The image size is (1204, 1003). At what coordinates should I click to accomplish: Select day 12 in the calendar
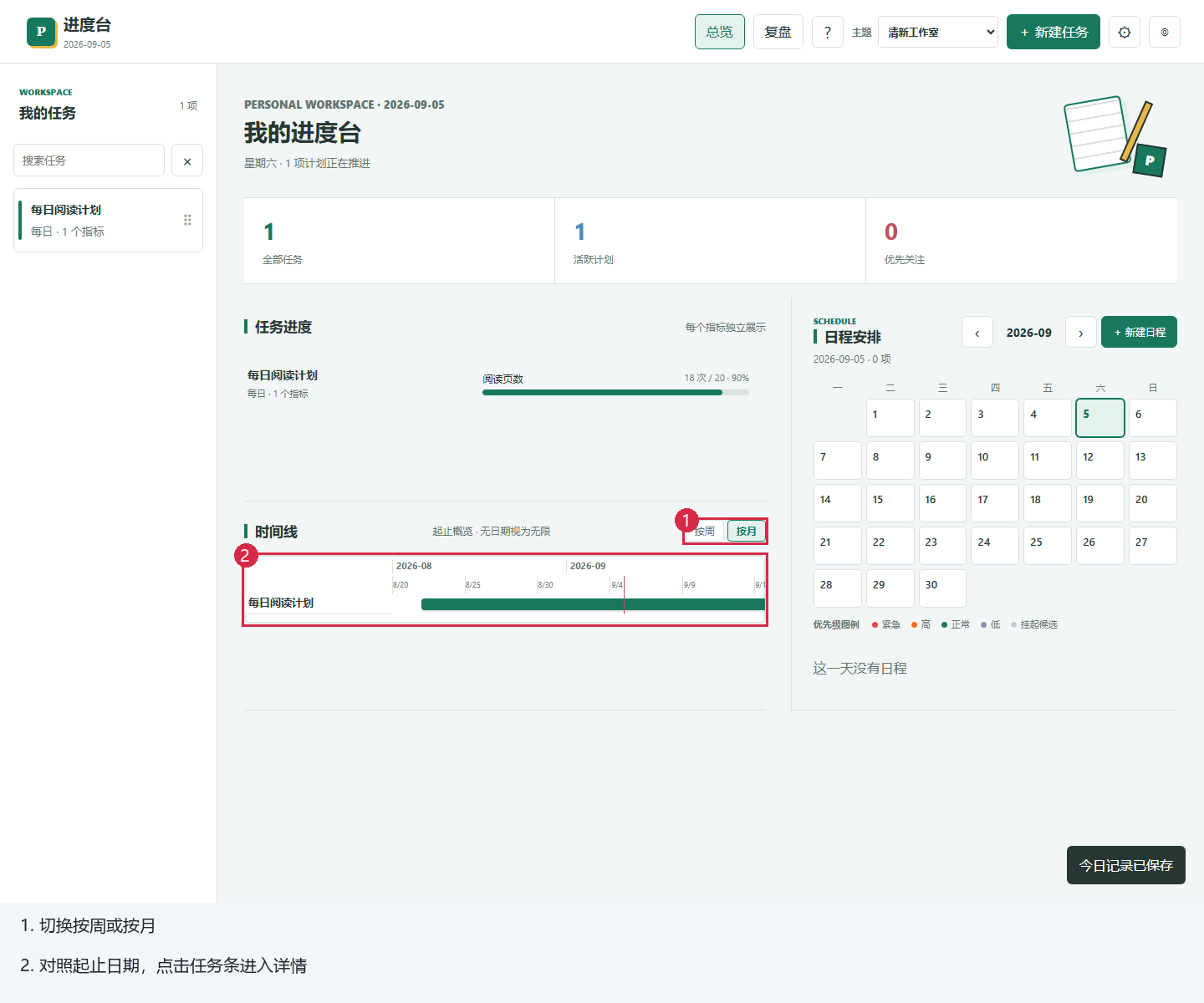(1100, 461)
